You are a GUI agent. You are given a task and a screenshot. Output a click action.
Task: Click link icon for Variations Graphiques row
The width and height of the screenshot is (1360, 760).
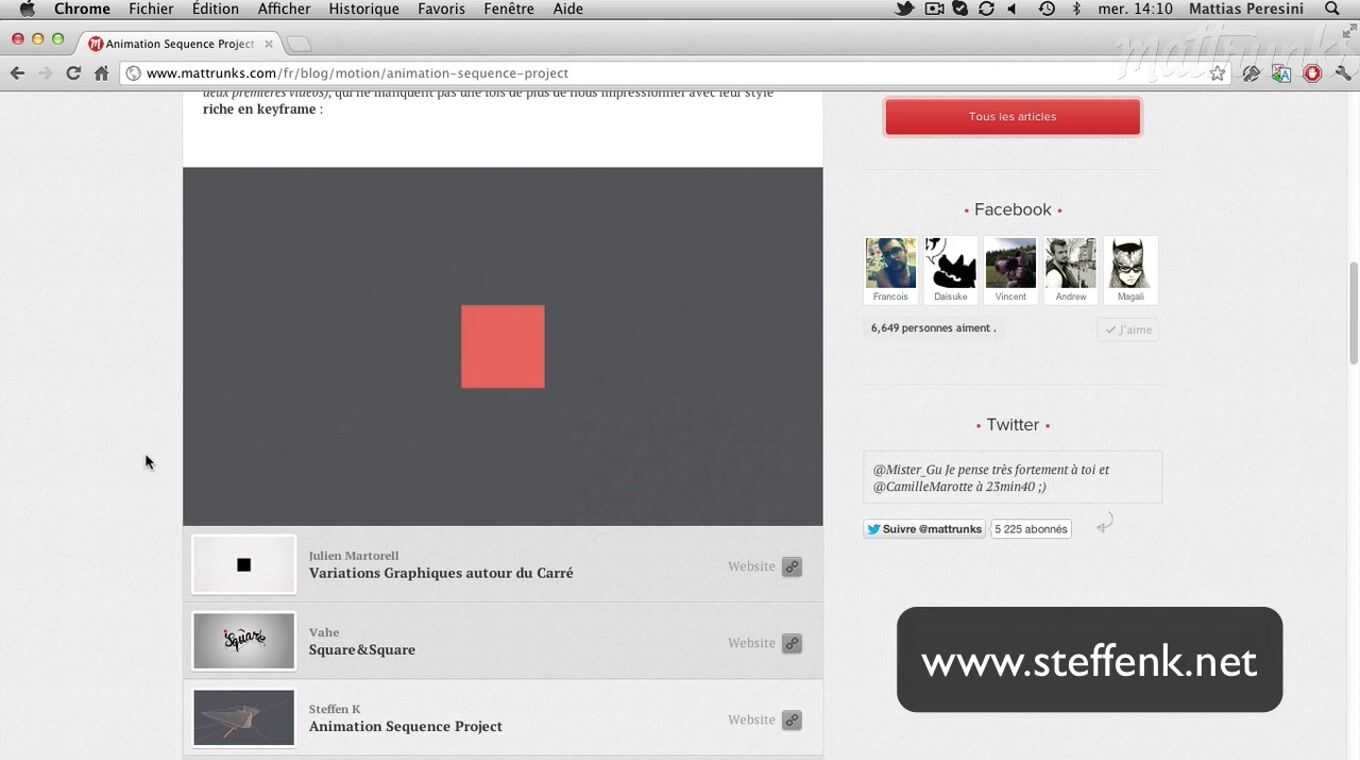[792, 567]
